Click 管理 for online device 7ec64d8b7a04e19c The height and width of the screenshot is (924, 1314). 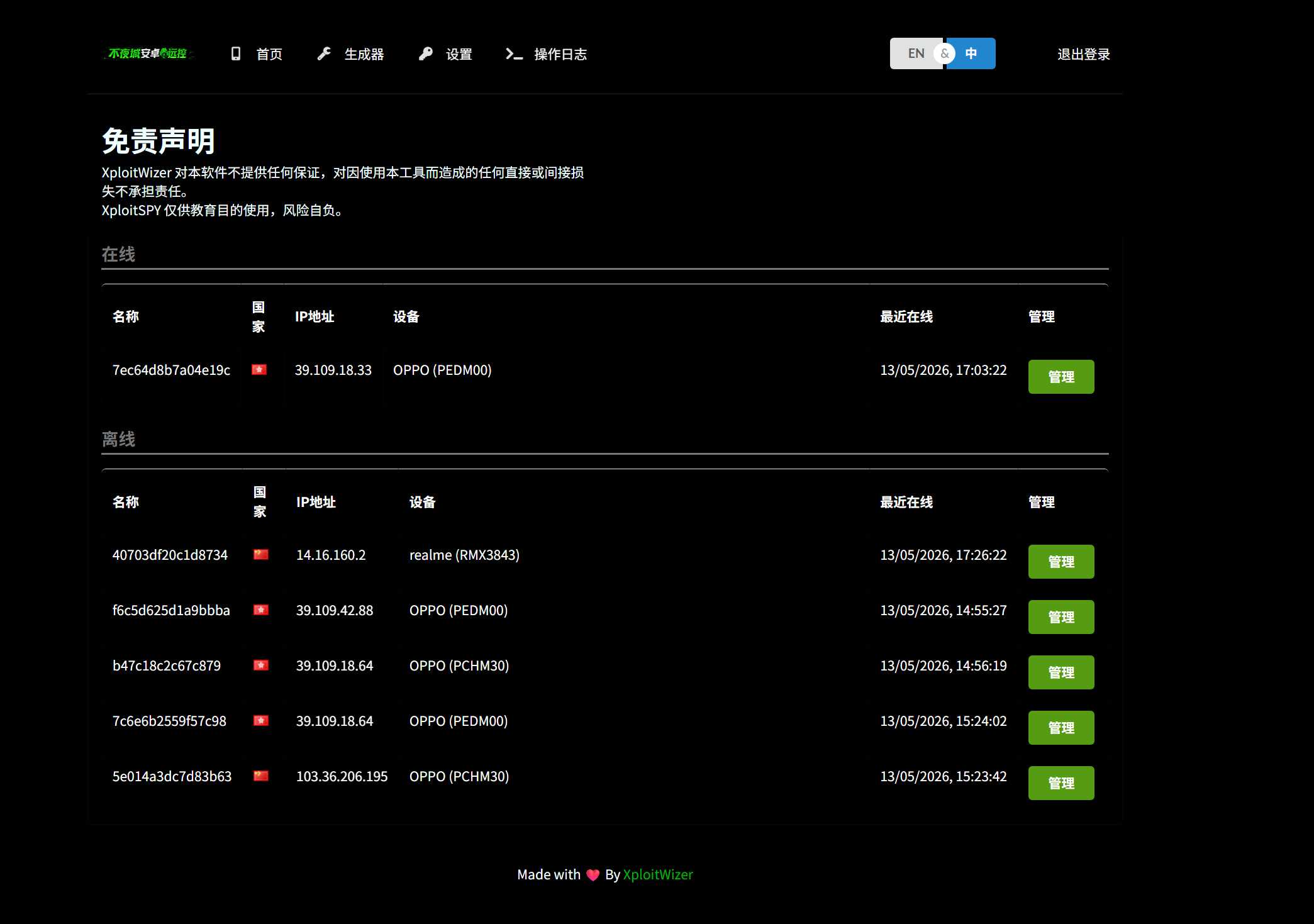tap(1061, 377)
